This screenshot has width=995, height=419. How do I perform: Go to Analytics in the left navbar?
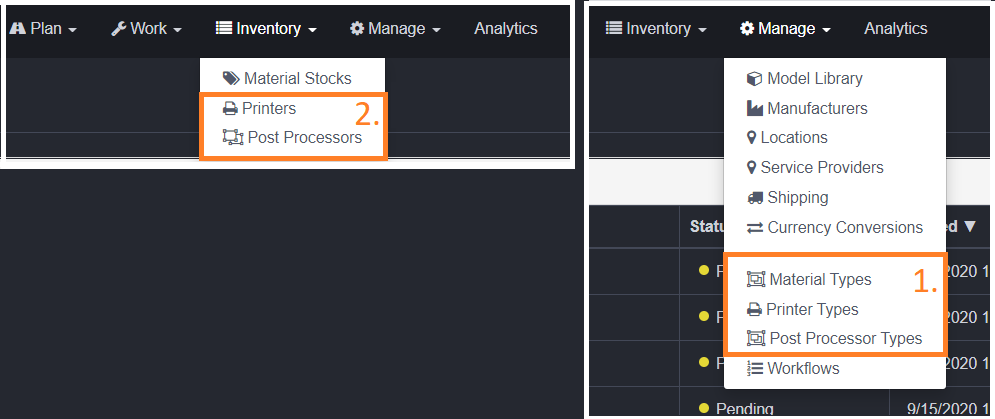pyautogui.click(x=506, y=29)
